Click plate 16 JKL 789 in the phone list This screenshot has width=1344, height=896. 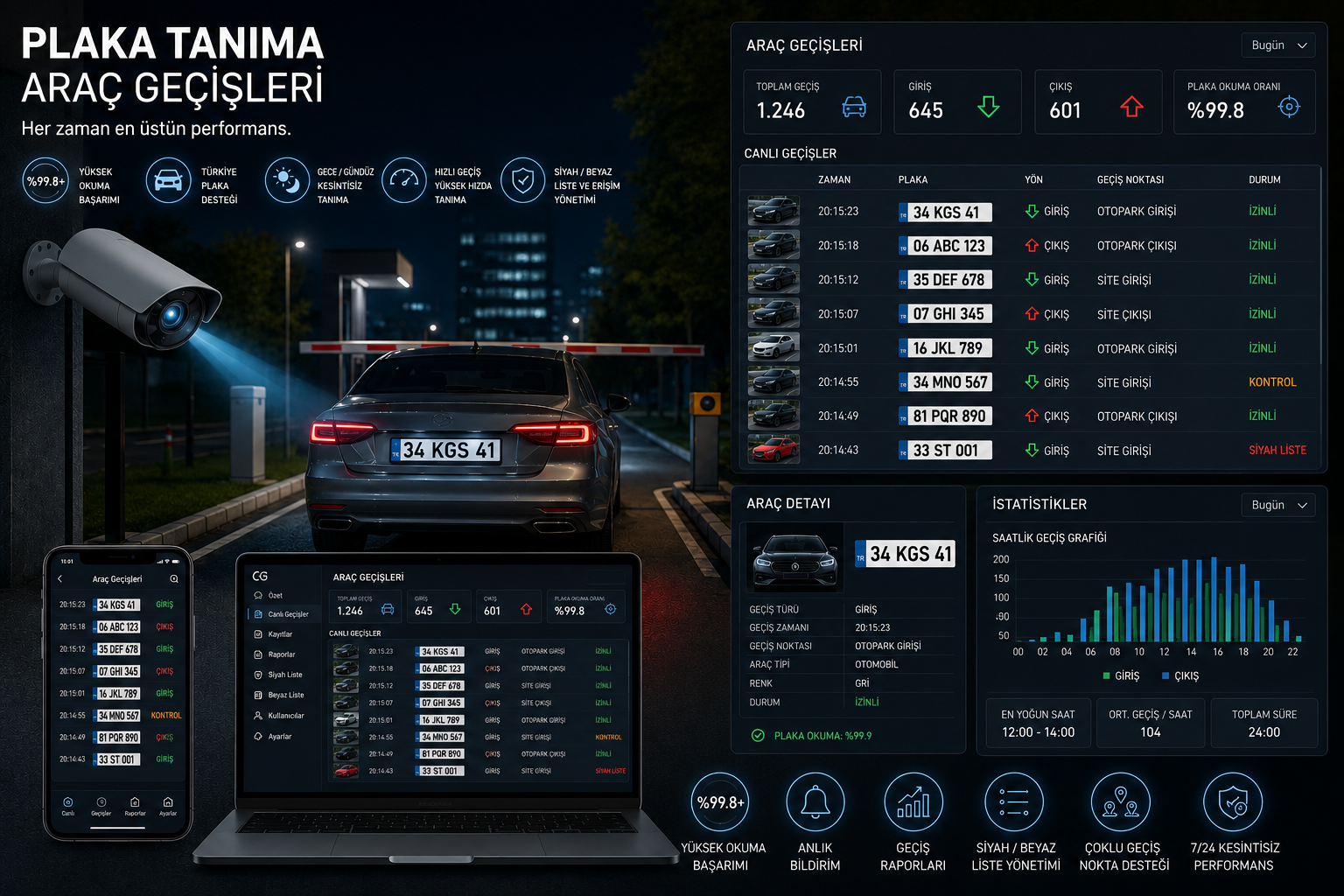(x=118, y=693)
